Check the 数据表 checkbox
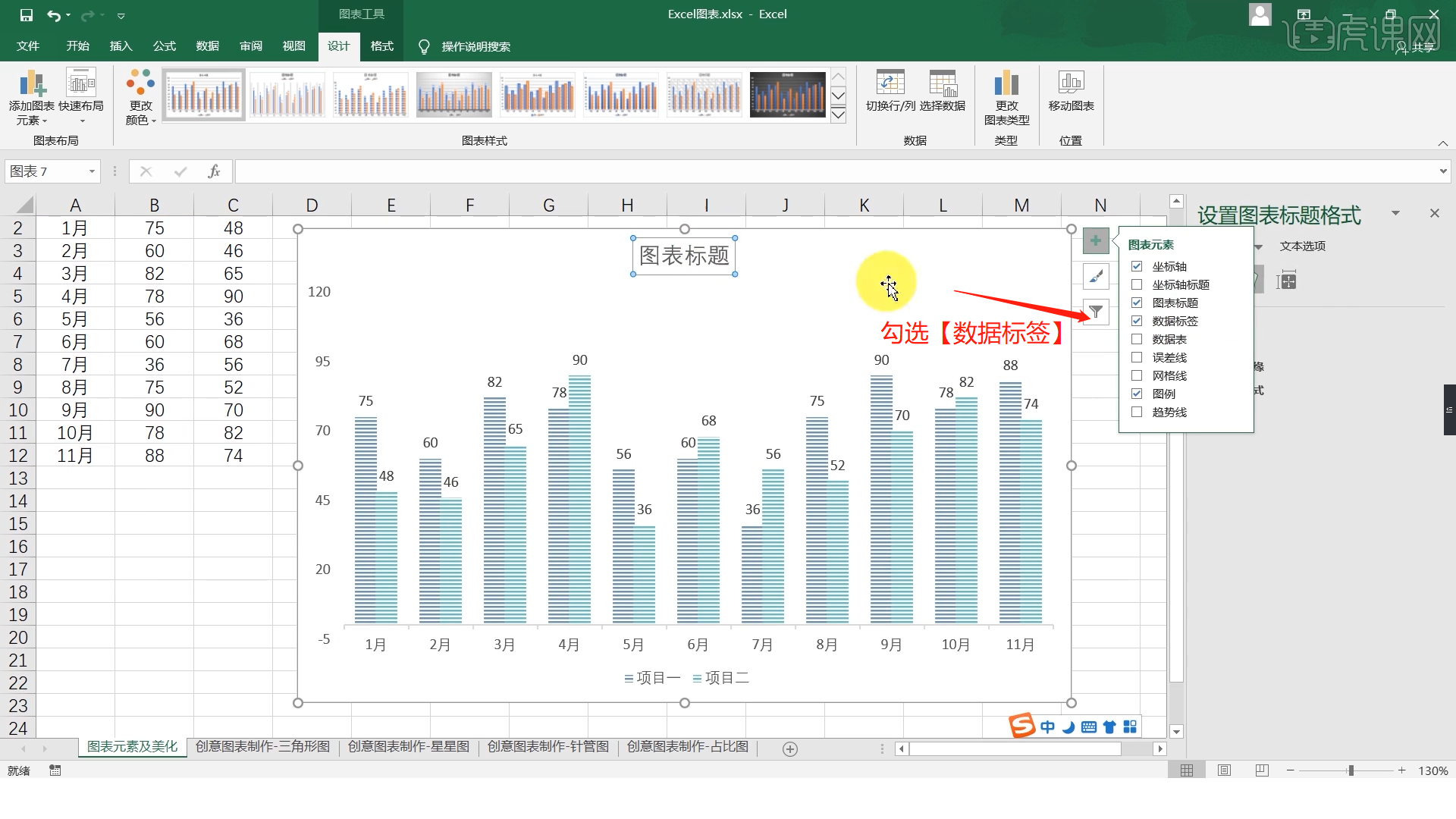The image size is (1456, 819). click(1137, 339)
